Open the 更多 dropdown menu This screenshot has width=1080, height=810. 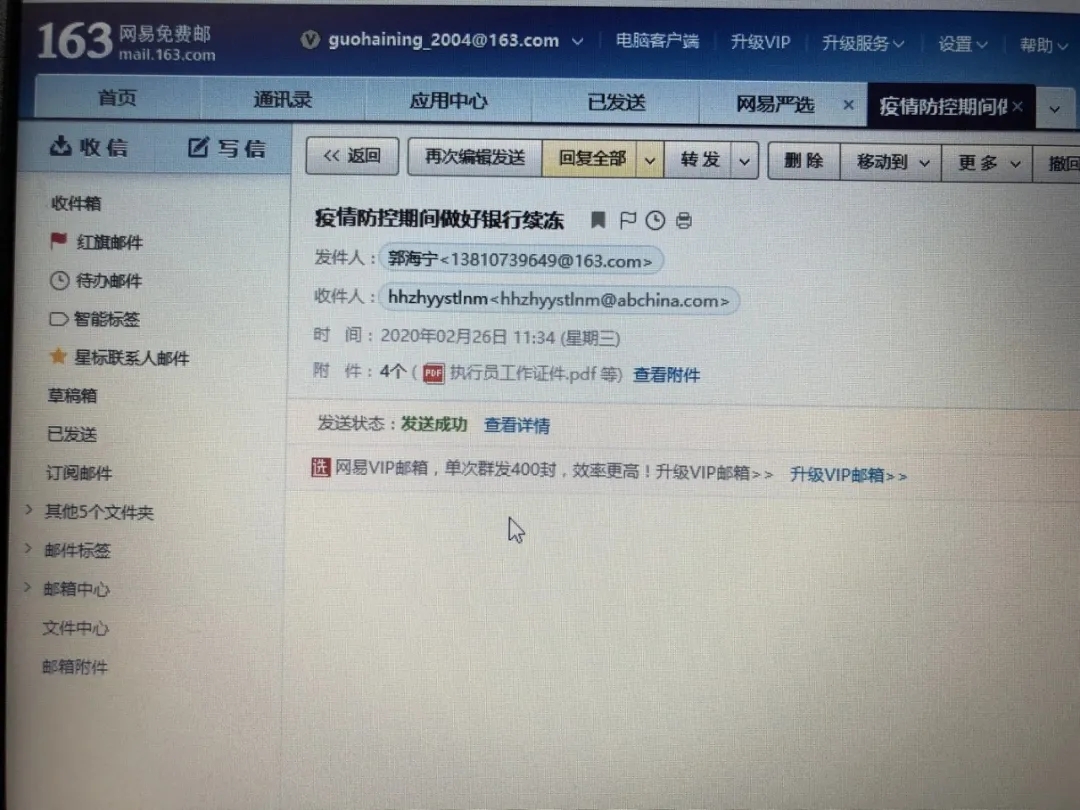[988, 163]
